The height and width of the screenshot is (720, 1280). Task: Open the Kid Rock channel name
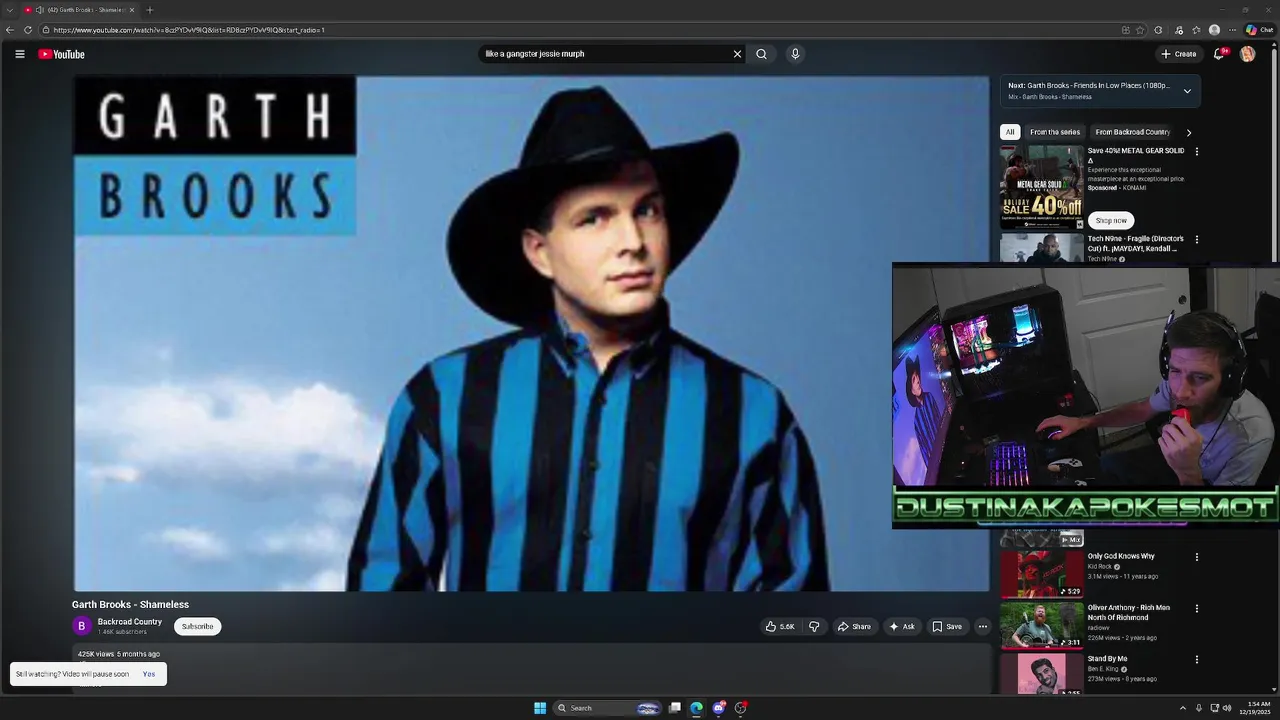point(1100,567)
